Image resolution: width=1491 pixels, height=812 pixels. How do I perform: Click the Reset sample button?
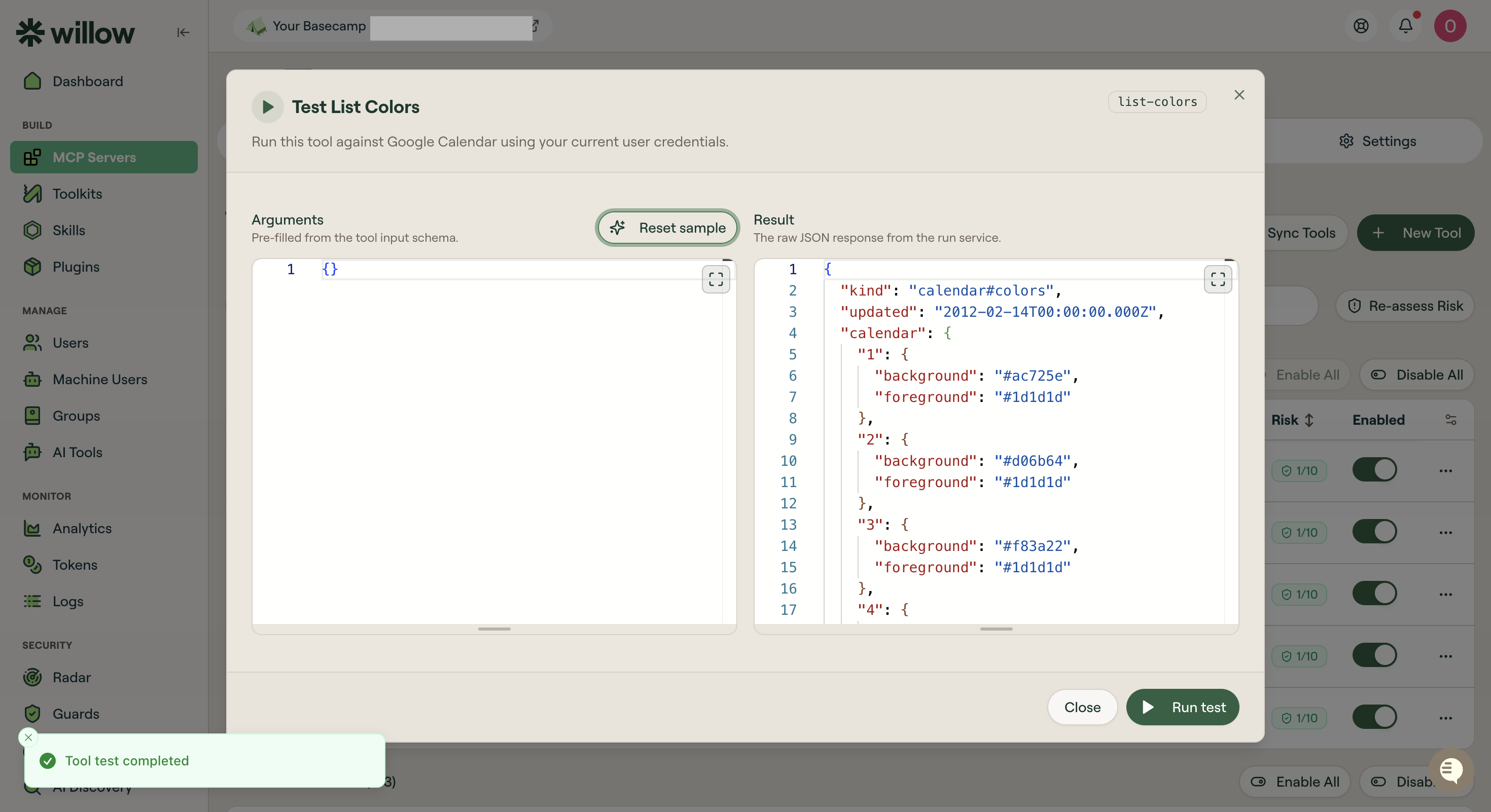tap(667, 228)
